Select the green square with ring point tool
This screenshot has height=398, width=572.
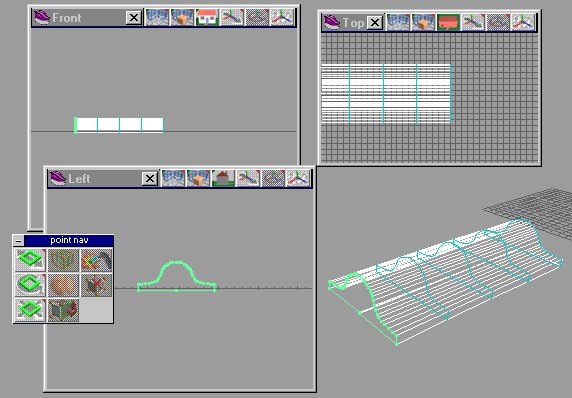(x=30, y=285)
